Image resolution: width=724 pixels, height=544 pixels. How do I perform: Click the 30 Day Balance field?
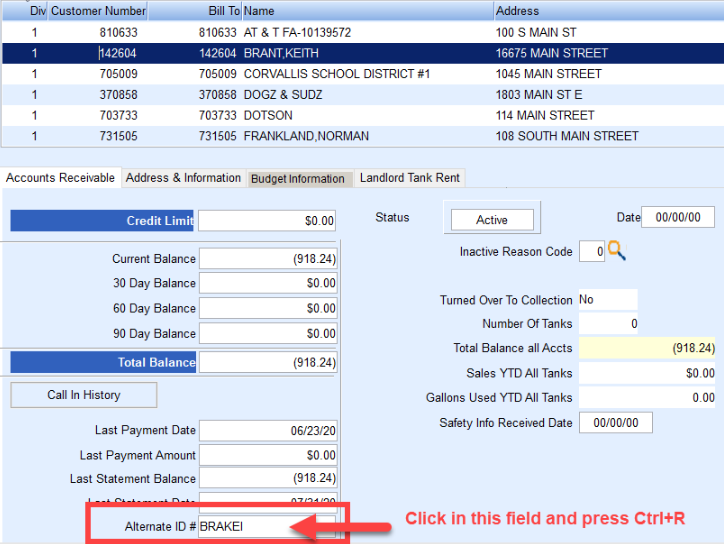(x=268, y=283)
